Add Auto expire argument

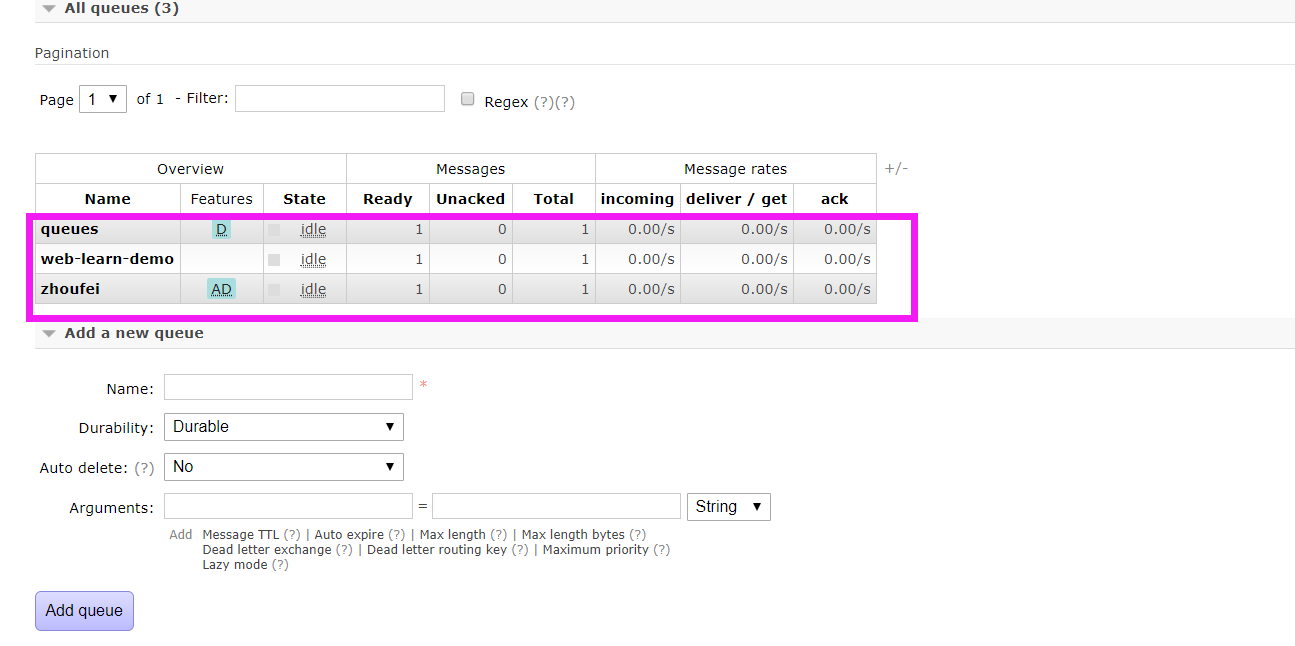click(349, 535)
